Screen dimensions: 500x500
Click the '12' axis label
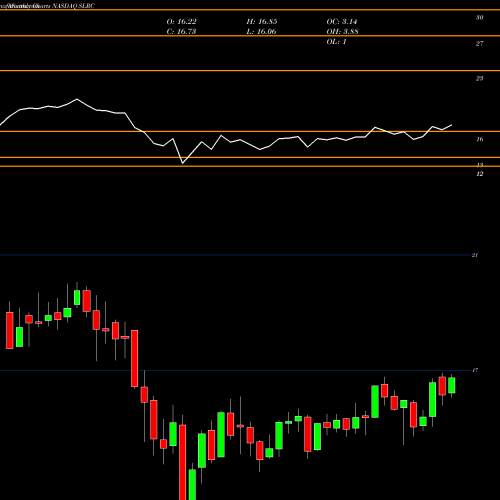click(480, 174)
